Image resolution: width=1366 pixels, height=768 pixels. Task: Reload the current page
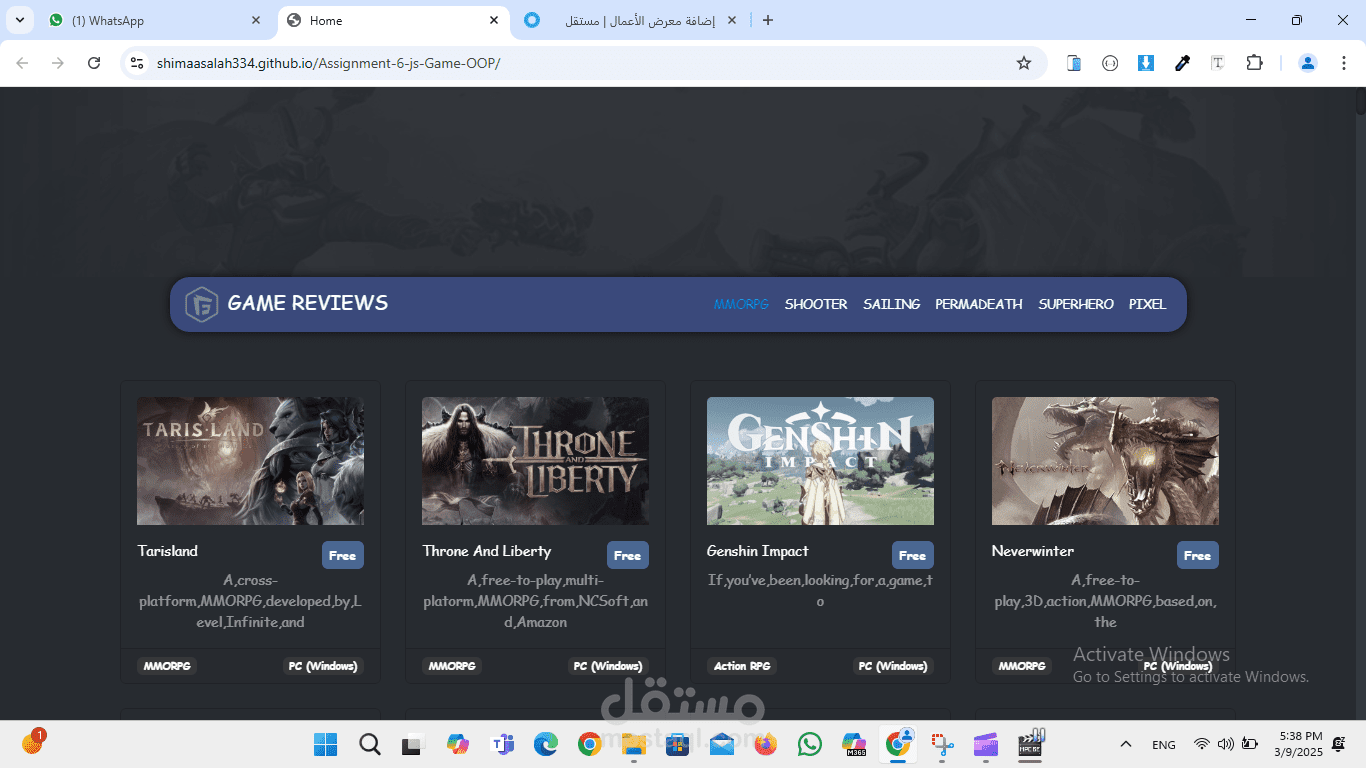[x=94, y=63]
